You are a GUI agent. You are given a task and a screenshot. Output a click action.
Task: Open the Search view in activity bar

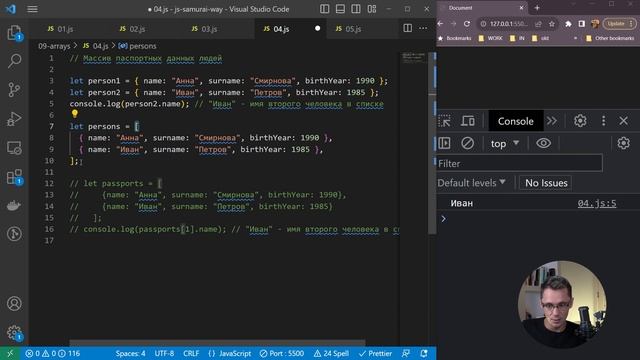click(14, 61)
